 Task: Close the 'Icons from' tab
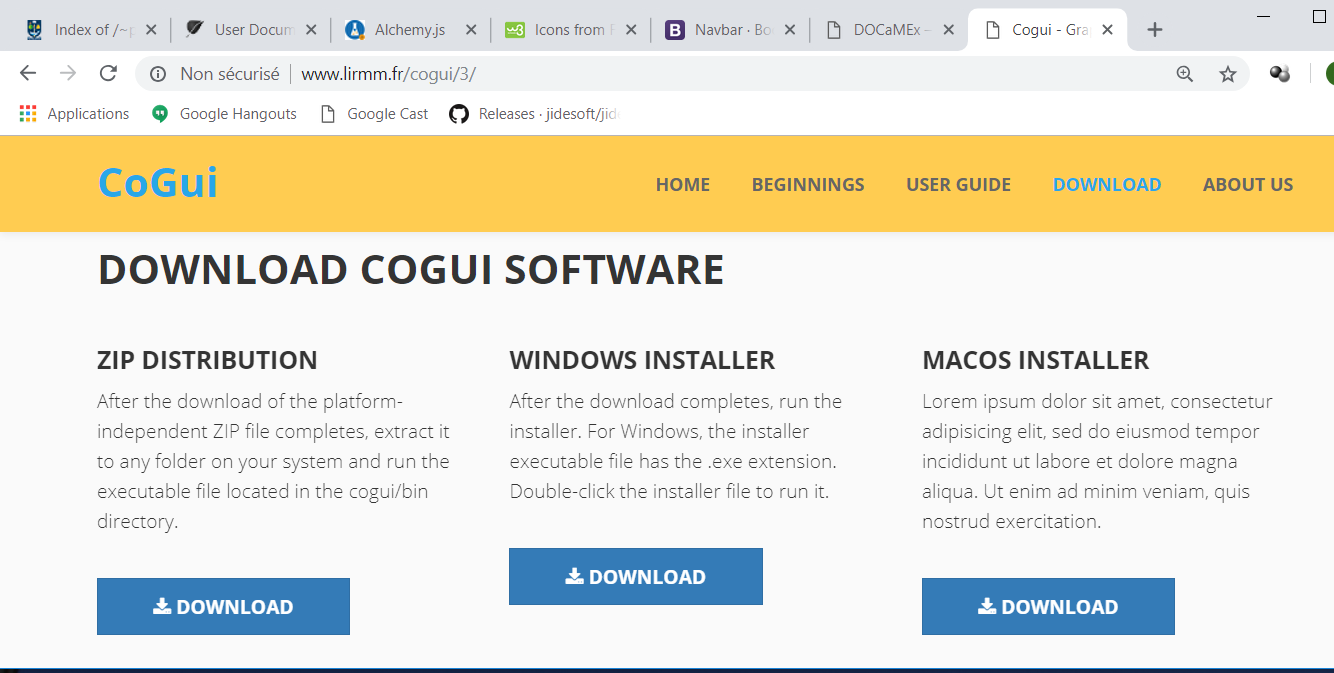[x=629, y=30]
